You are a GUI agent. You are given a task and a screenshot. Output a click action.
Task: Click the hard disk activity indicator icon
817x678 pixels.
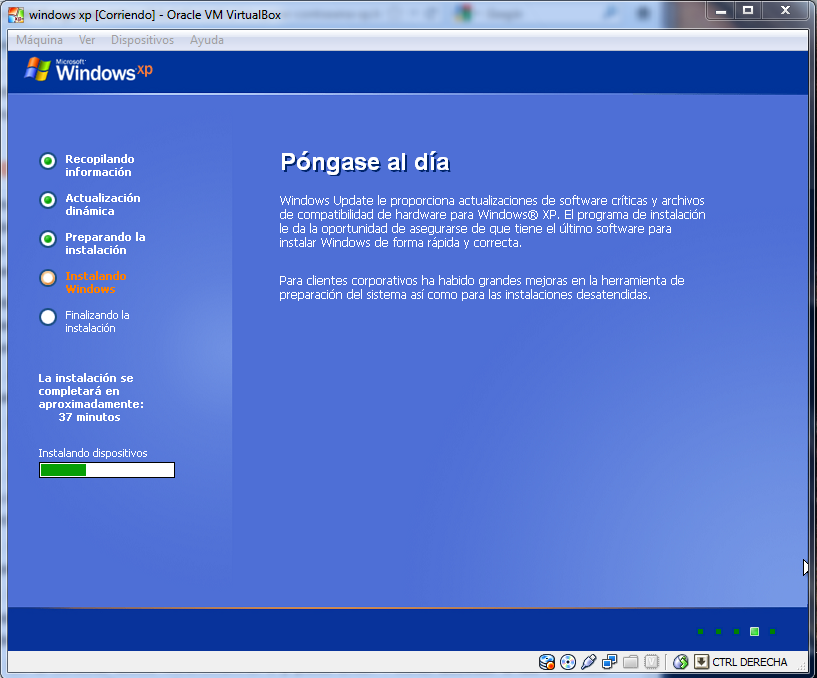click(x=547, y=662)
